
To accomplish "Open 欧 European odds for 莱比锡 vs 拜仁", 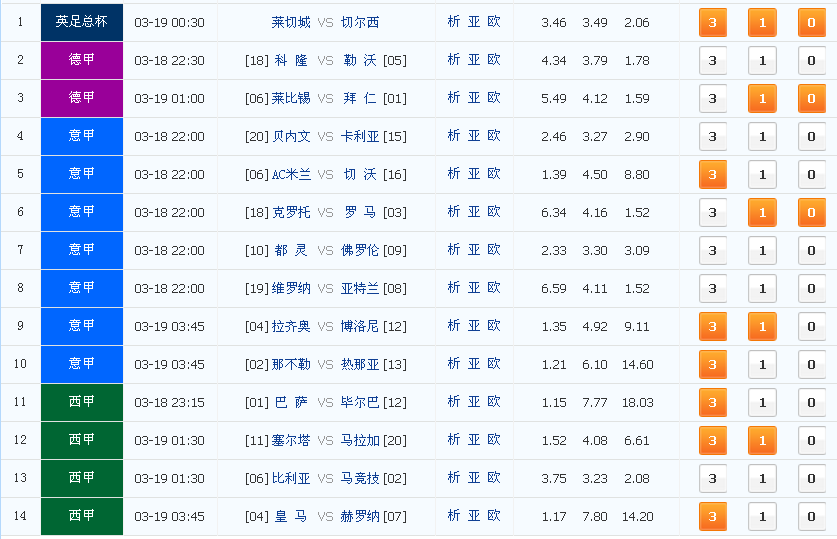I will pyautogui.click(x=494, y=98).
